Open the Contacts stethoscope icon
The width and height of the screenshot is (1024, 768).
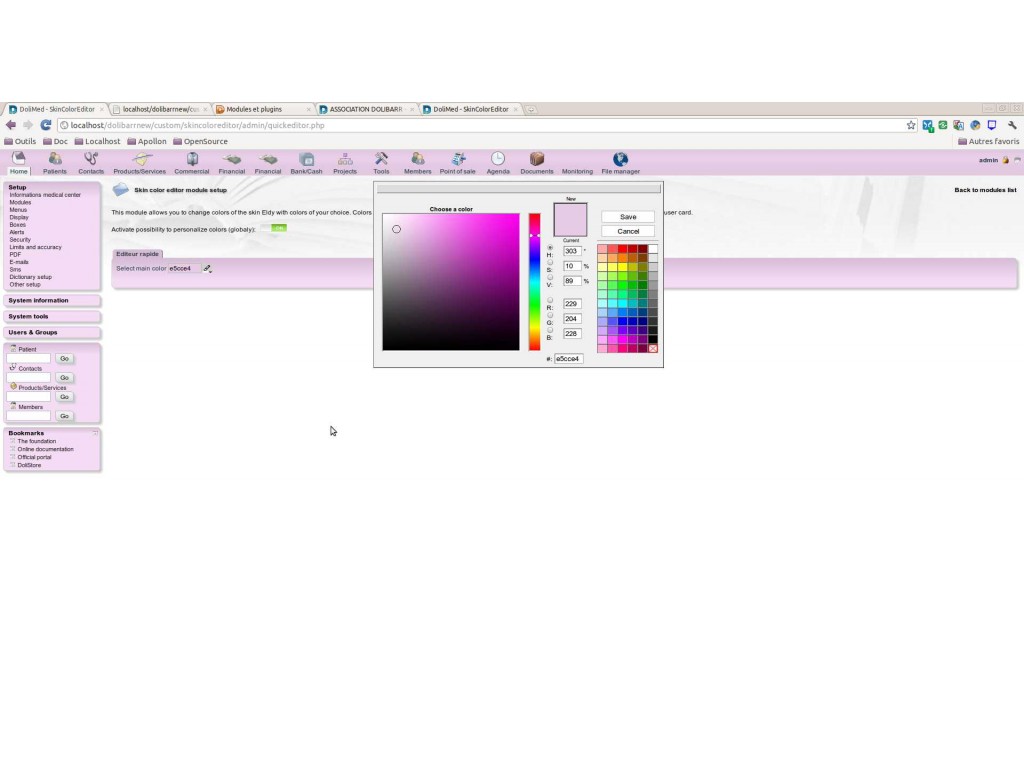91,159
